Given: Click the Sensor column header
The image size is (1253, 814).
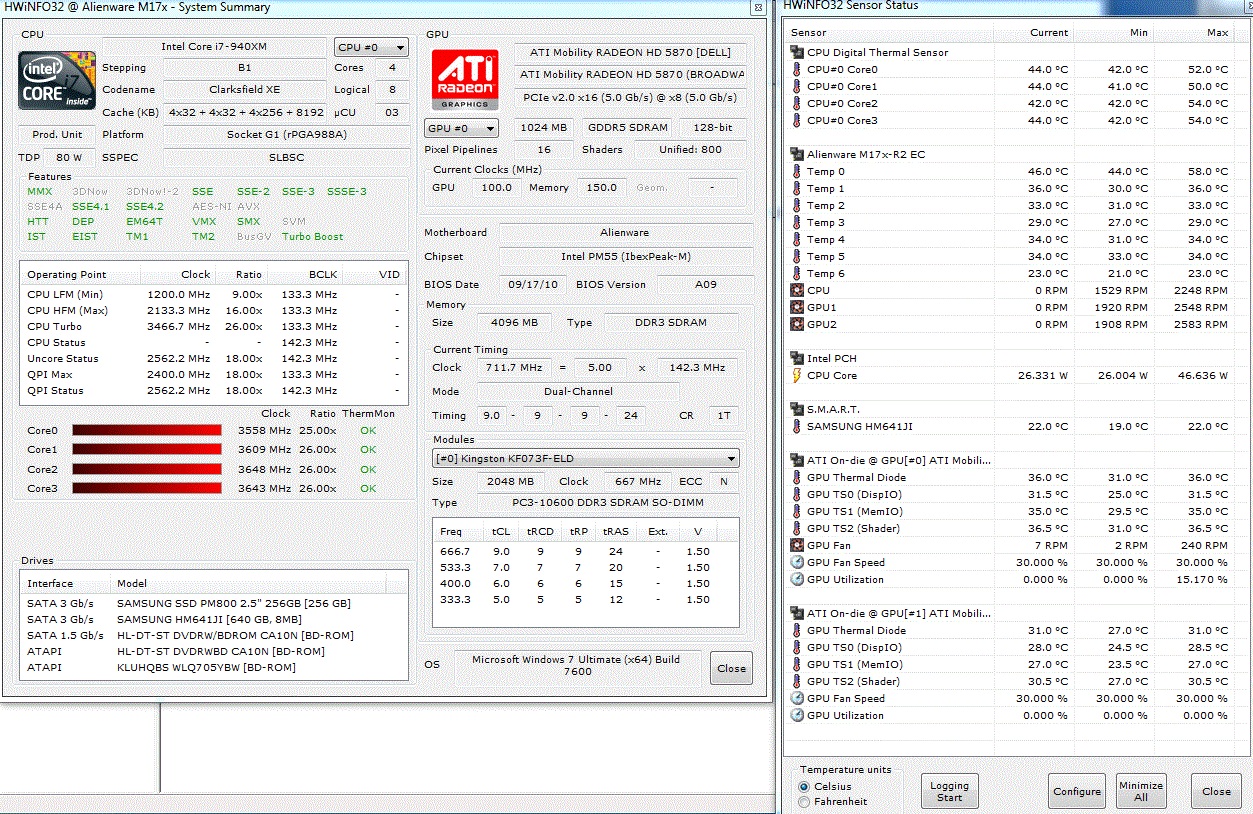Looking at the screenshot, I should pyautogui.click(x=888, y=32).
